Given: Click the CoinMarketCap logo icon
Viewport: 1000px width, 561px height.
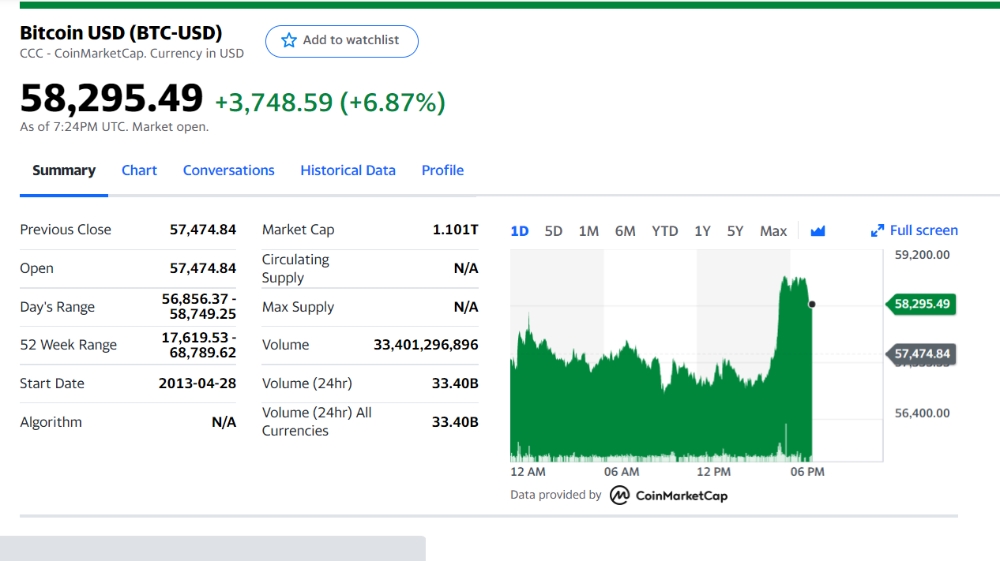Looking at the screenshot, I should coord(619,495).
